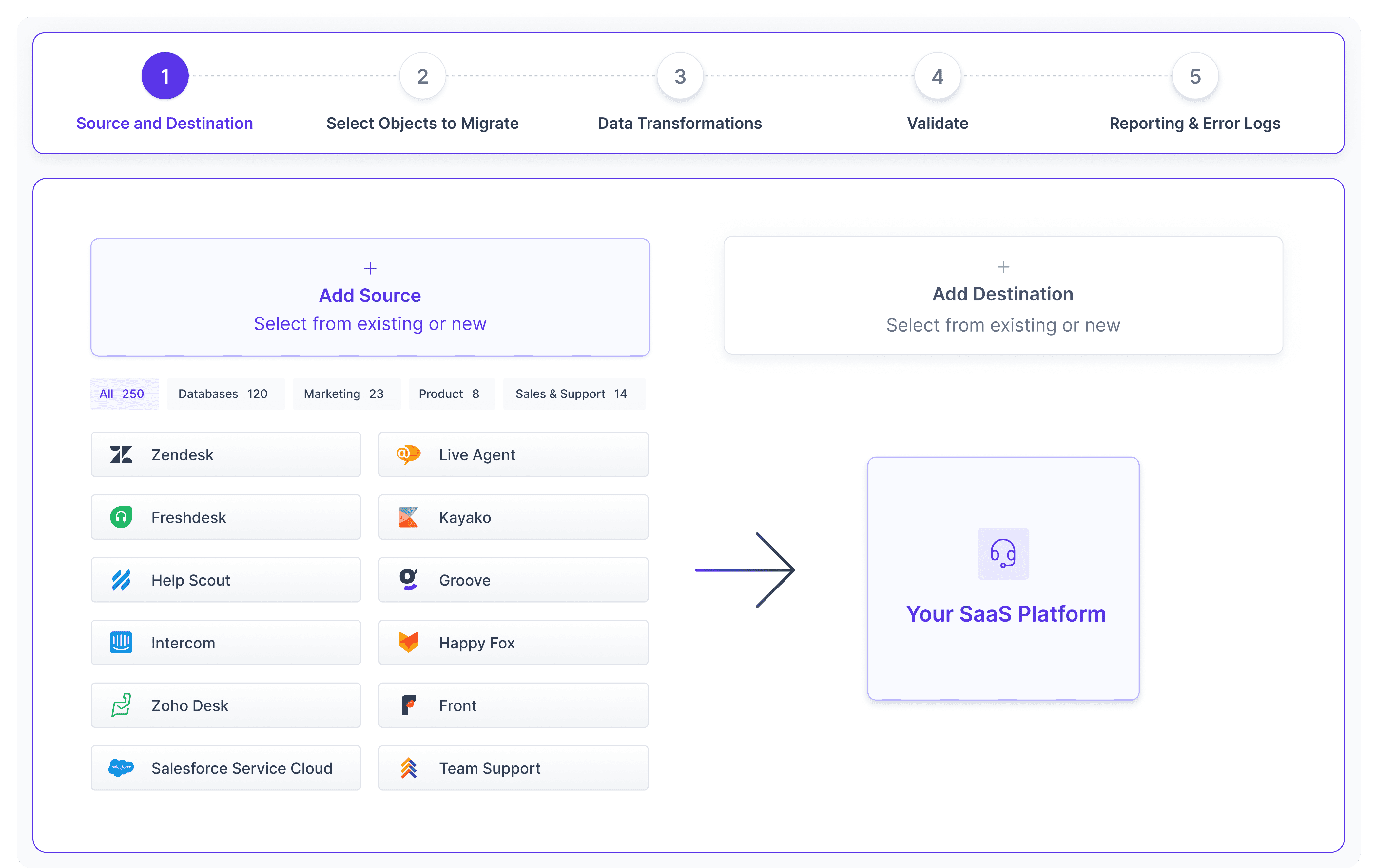This screenshot has height=868, width=1376.
Task: Click the Happy Fox text label
Action: (476, 644)
